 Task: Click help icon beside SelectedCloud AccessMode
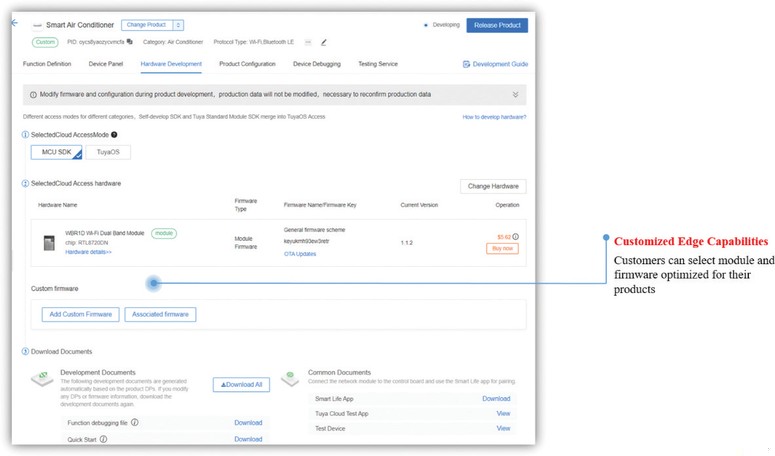coord(114,134)
